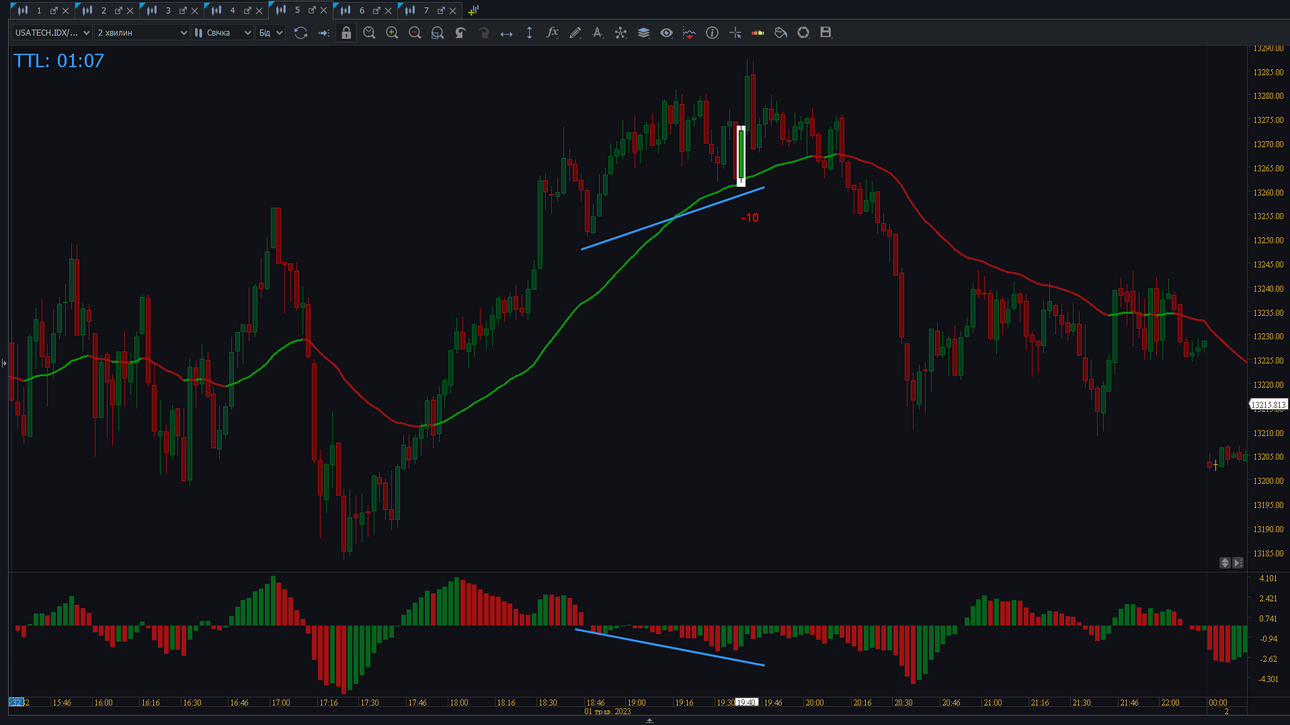
Task: Click the indicator panel up-down arrows button
Action: point(1225,563)
